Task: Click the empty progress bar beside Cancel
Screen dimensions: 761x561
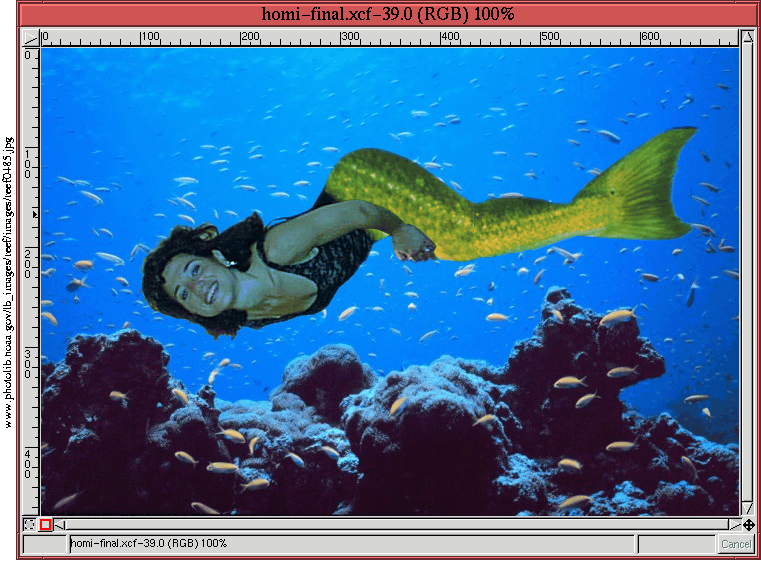Action: click(x=676, y=543)
